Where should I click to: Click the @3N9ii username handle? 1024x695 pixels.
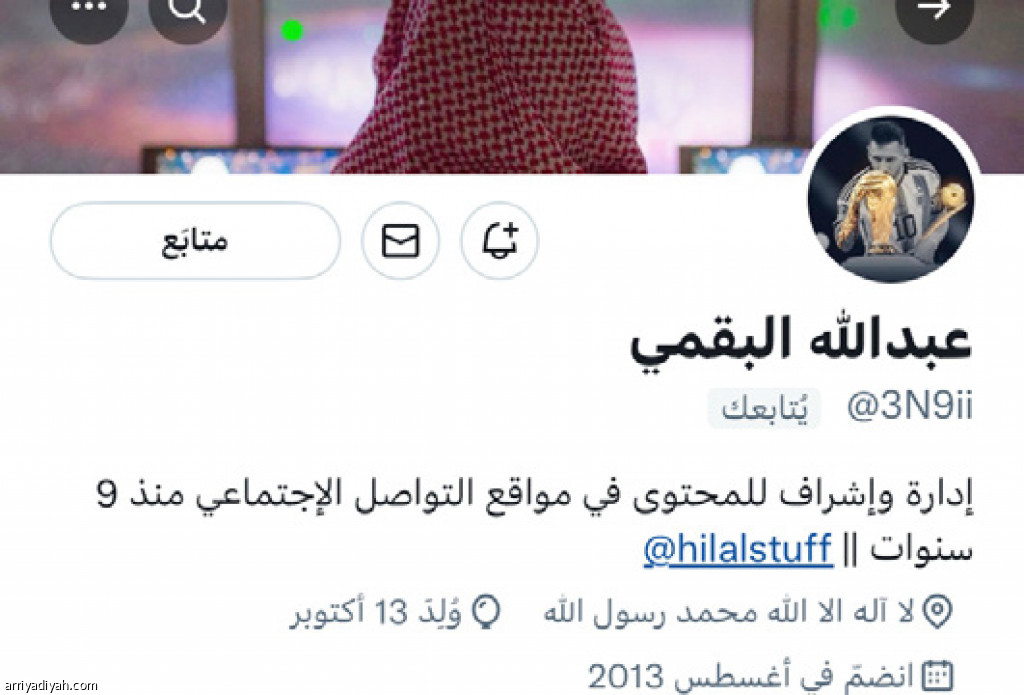tap(910, 406)
